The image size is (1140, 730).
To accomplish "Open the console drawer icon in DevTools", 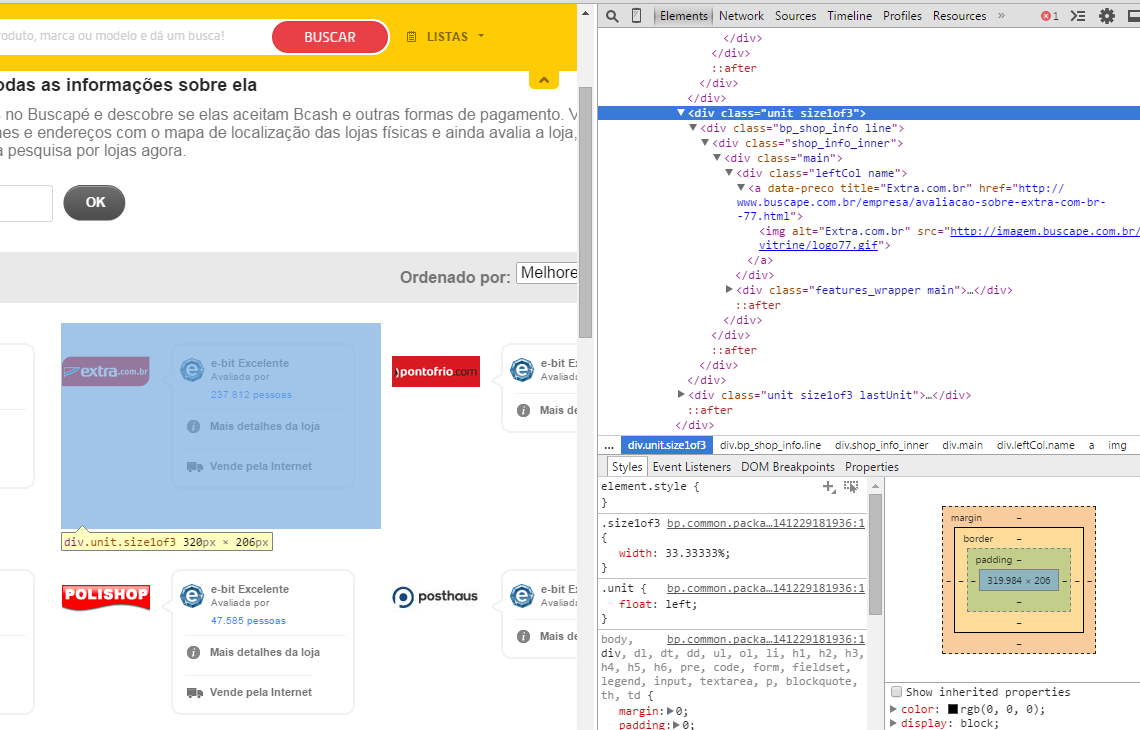I will point(1078,16).
